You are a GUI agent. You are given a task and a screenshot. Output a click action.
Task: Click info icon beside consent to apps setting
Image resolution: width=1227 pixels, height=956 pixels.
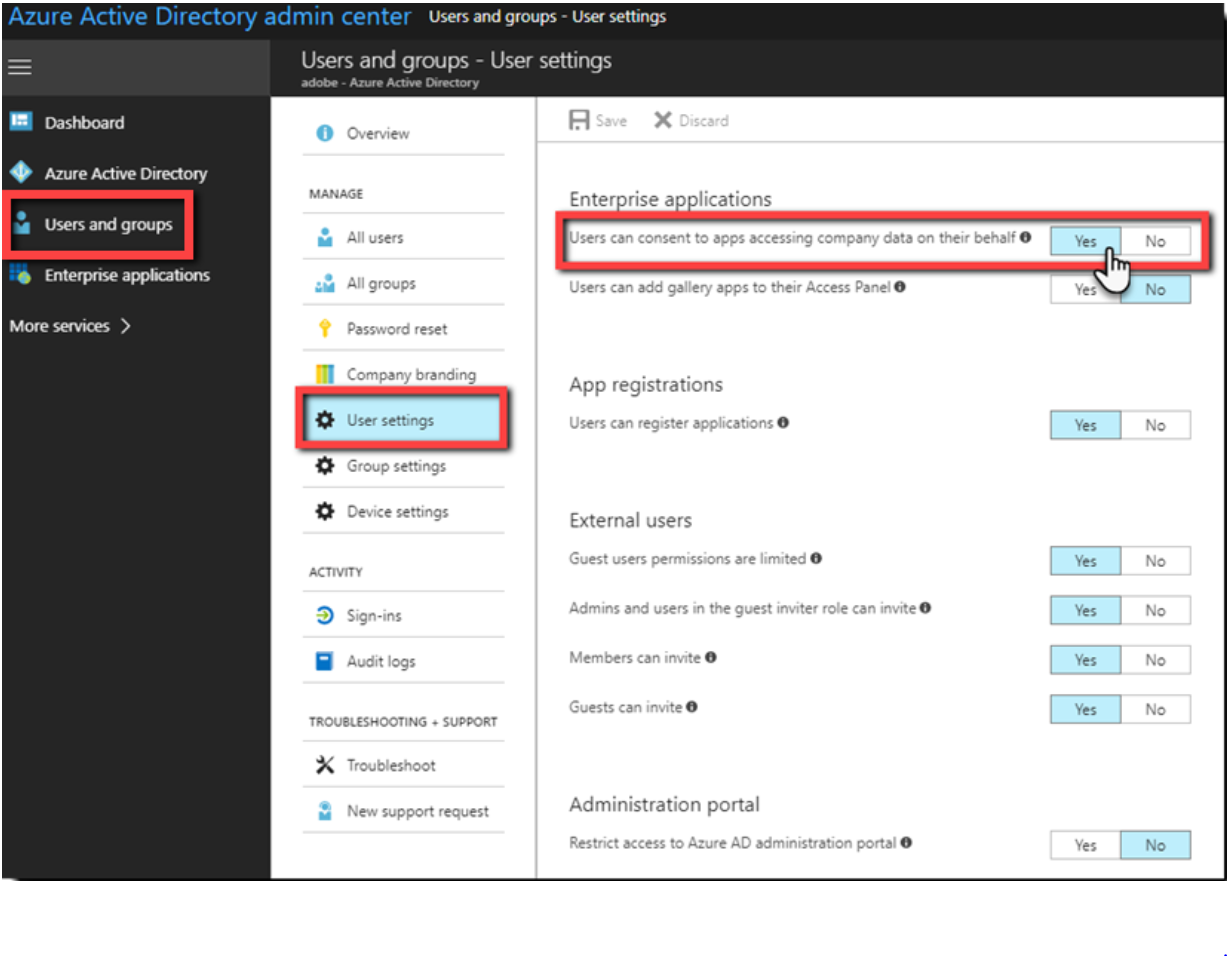coord(1026,238)
